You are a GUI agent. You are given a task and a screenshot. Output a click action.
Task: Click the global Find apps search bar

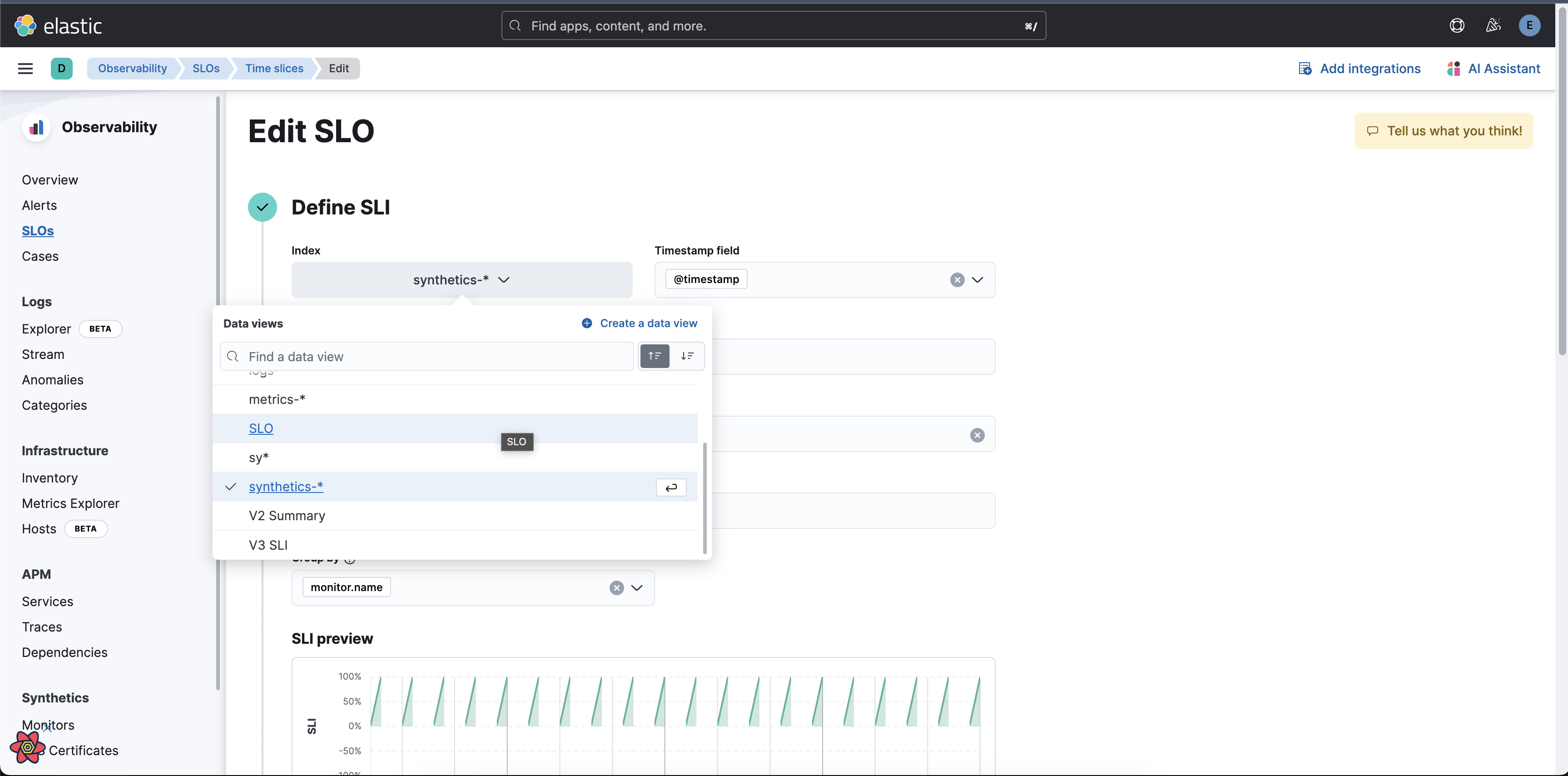point(773,25)
